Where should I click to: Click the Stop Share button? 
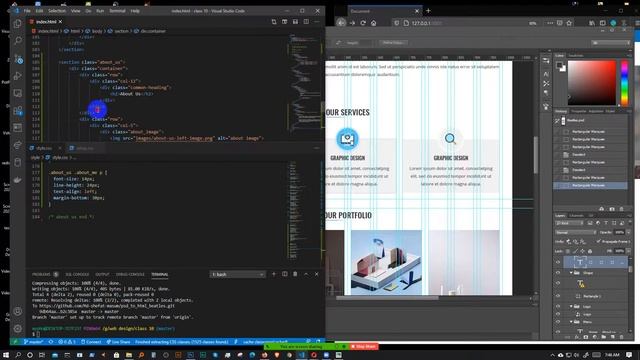click(x=364, y=347)
